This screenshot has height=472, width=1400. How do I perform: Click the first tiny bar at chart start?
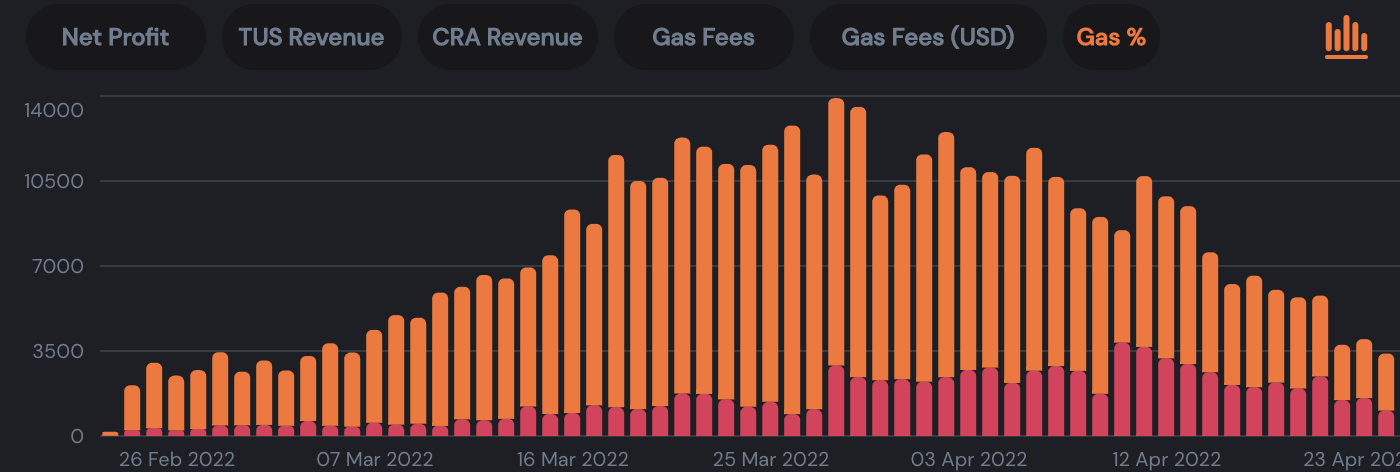coord(110,434)
